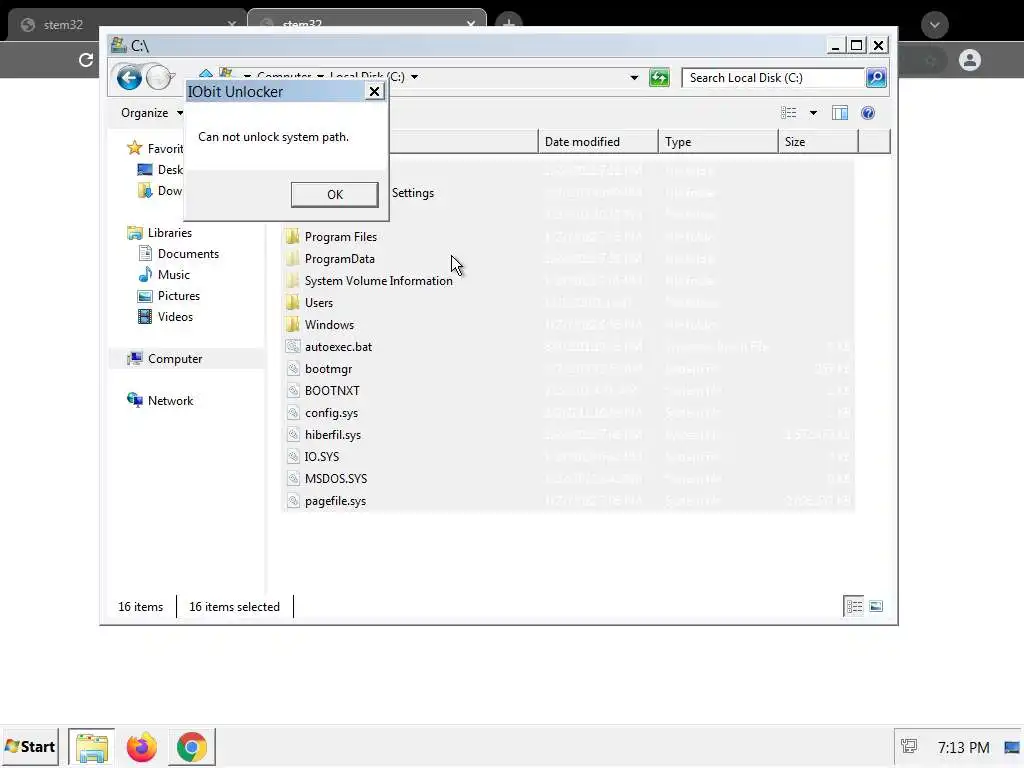Open the browser tab search dropdown
This screenshot has width=1024, height=768.
tap(935, 25)
